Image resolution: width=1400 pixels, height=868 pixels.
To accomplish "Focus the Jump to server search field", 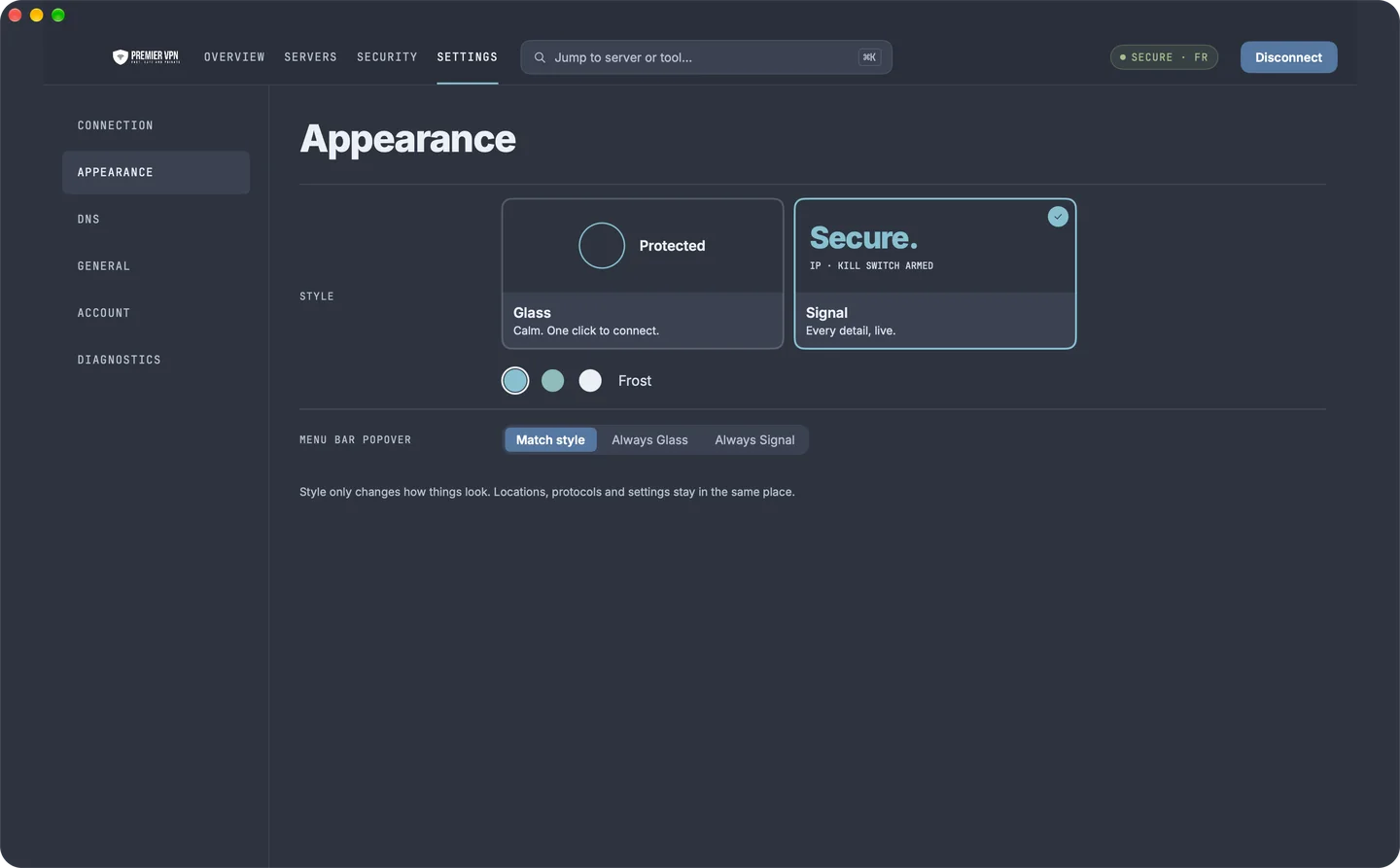I will pyautogui.click(x=706, y=57).
